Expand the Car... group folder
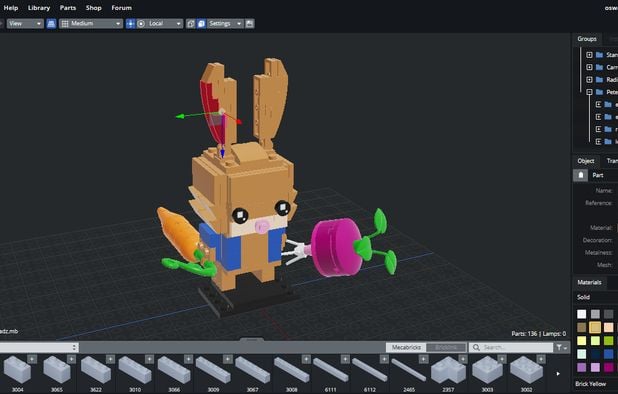This screenshot has height=394, width=618. coord(589,67)
